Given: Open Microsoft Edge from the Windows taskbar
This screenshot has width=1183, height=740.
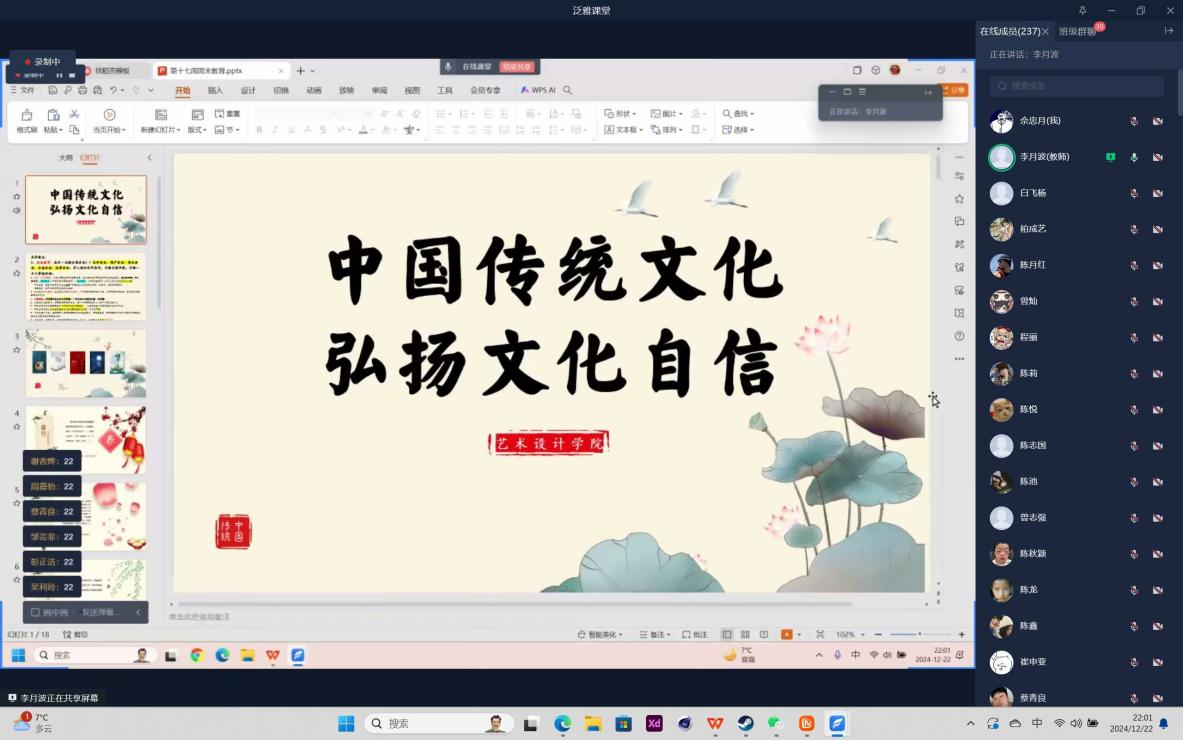Looking at the screenshot, I should (x=563, y=723).
